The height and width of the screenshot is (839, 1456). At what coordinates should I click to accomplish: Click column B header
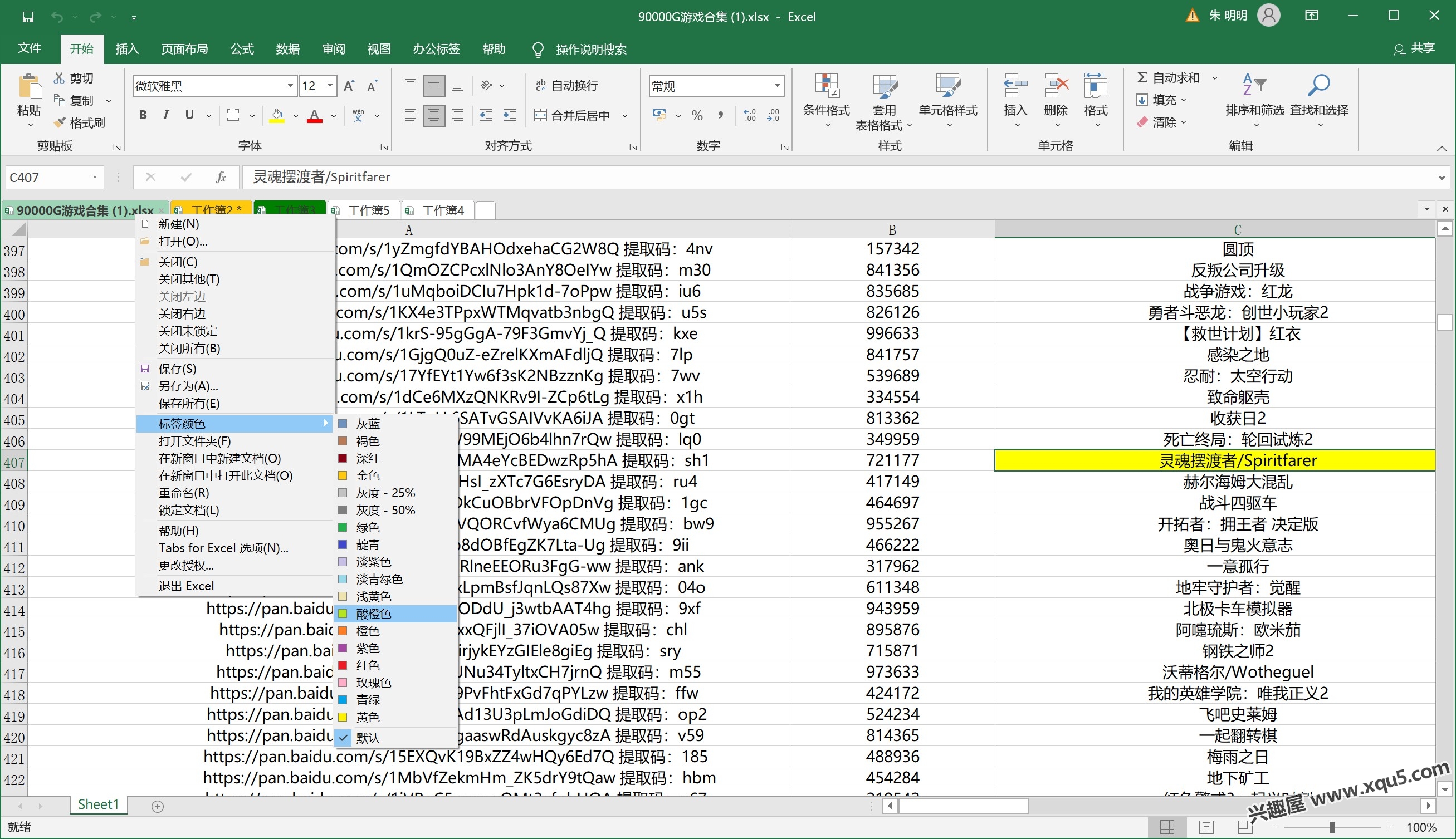[892, 230]
